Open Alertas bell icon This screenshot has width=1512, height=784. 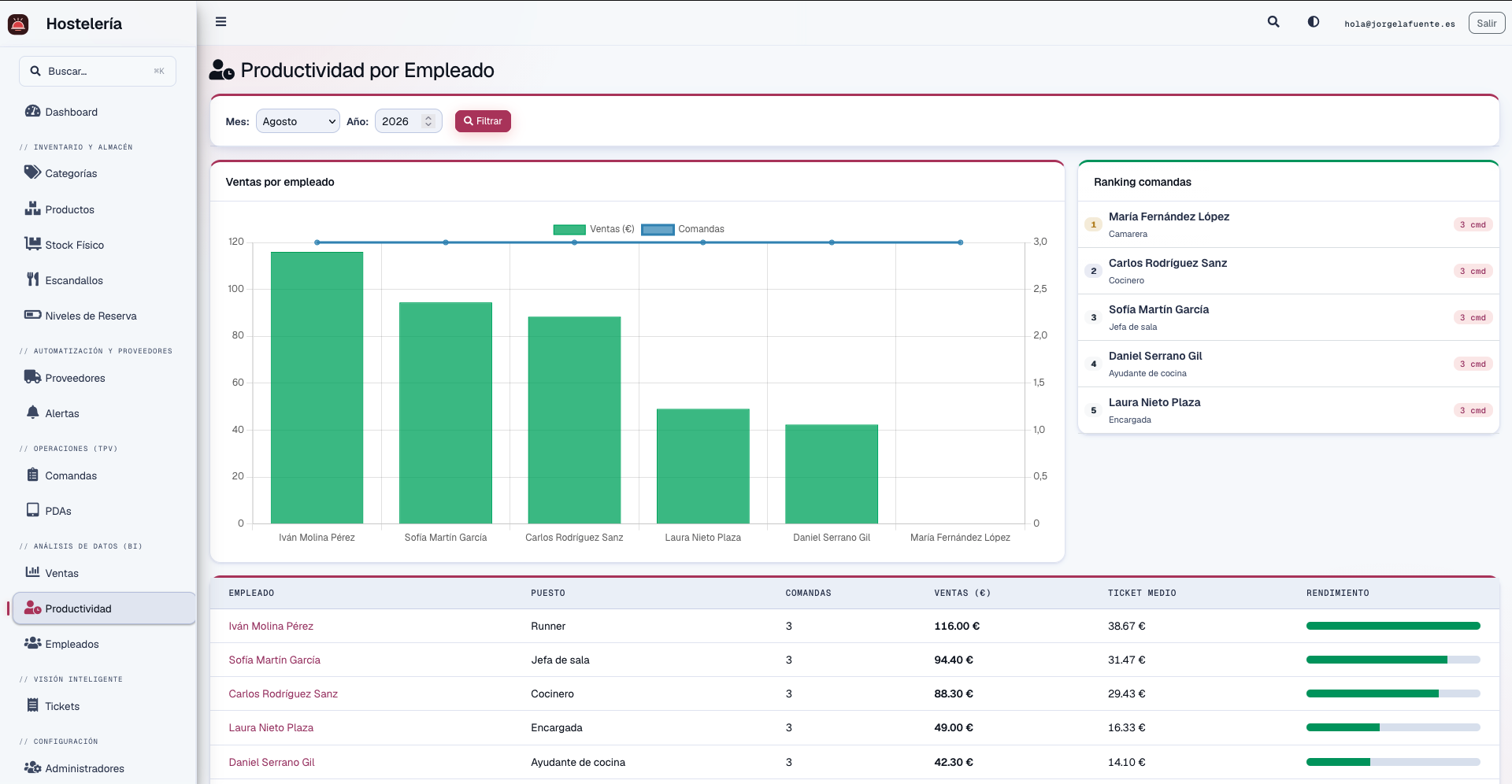point(32,412)
